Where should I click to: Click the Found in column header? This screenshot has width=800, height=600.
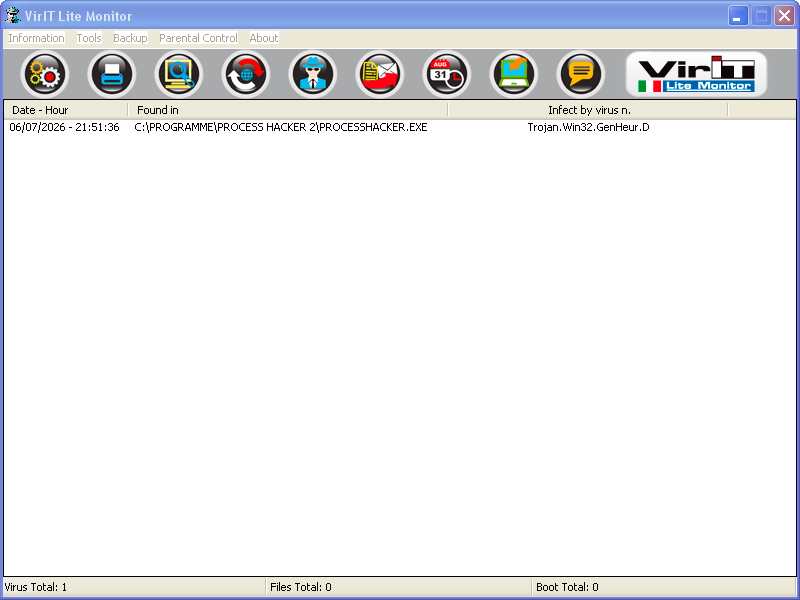[x=288, y=110]
